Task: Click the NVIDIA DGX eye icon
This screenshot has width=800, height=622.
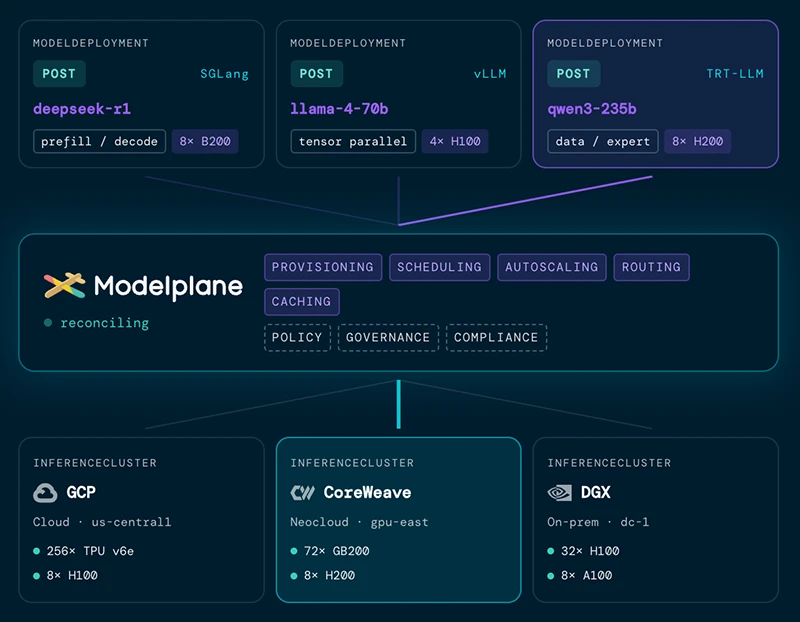Action: click(x=560, y=493)
